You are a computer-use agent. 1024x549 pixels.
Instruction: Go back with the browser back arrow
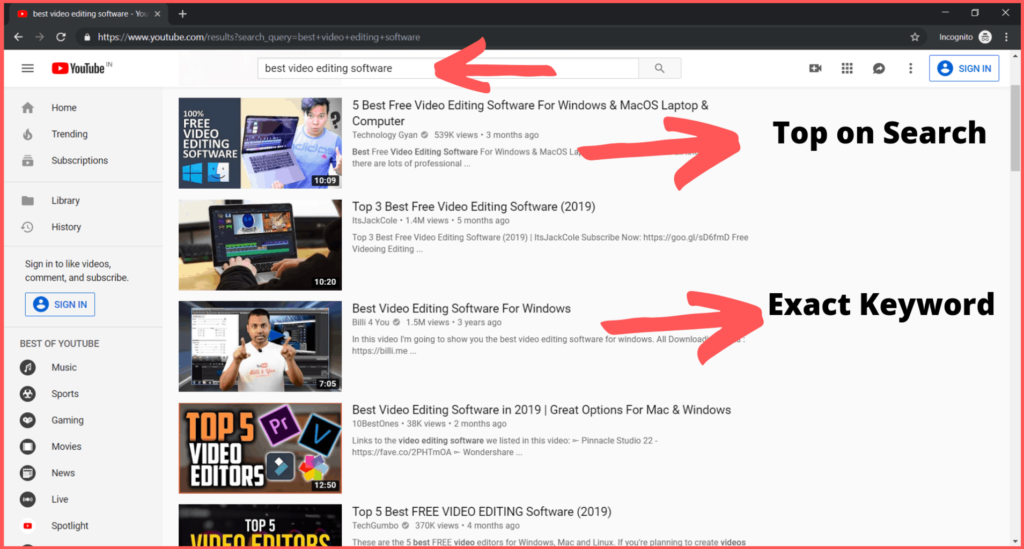tap(18, 37)
